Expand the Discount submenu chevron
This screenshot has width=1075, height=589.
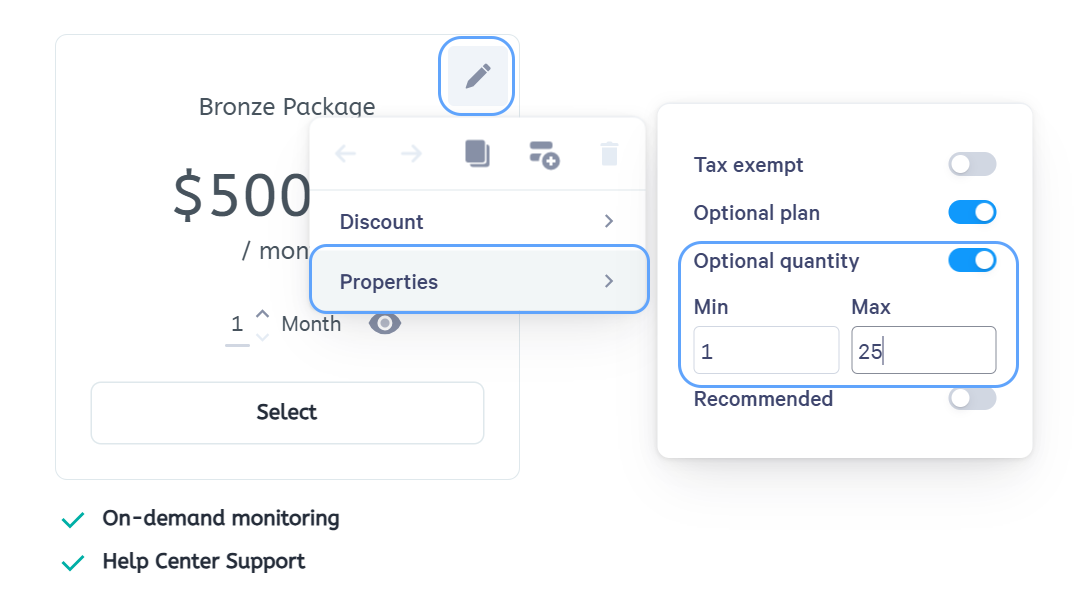pos(609,221)
